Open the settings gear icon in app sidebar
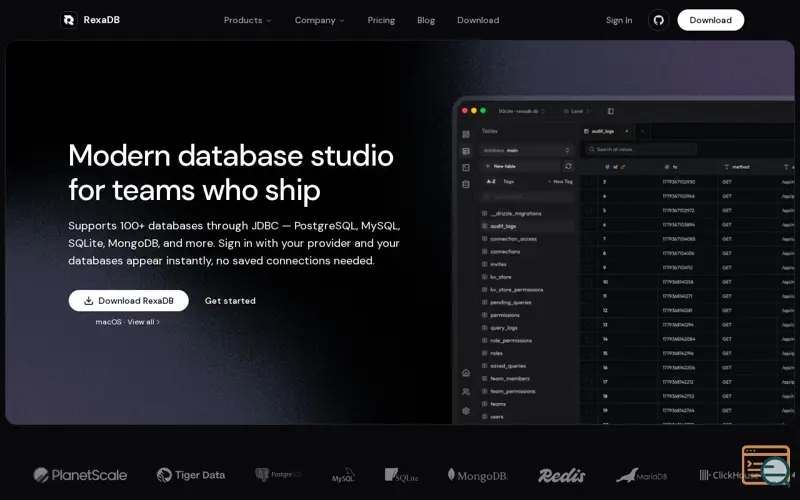800x500 pixels. click(466, 411)
